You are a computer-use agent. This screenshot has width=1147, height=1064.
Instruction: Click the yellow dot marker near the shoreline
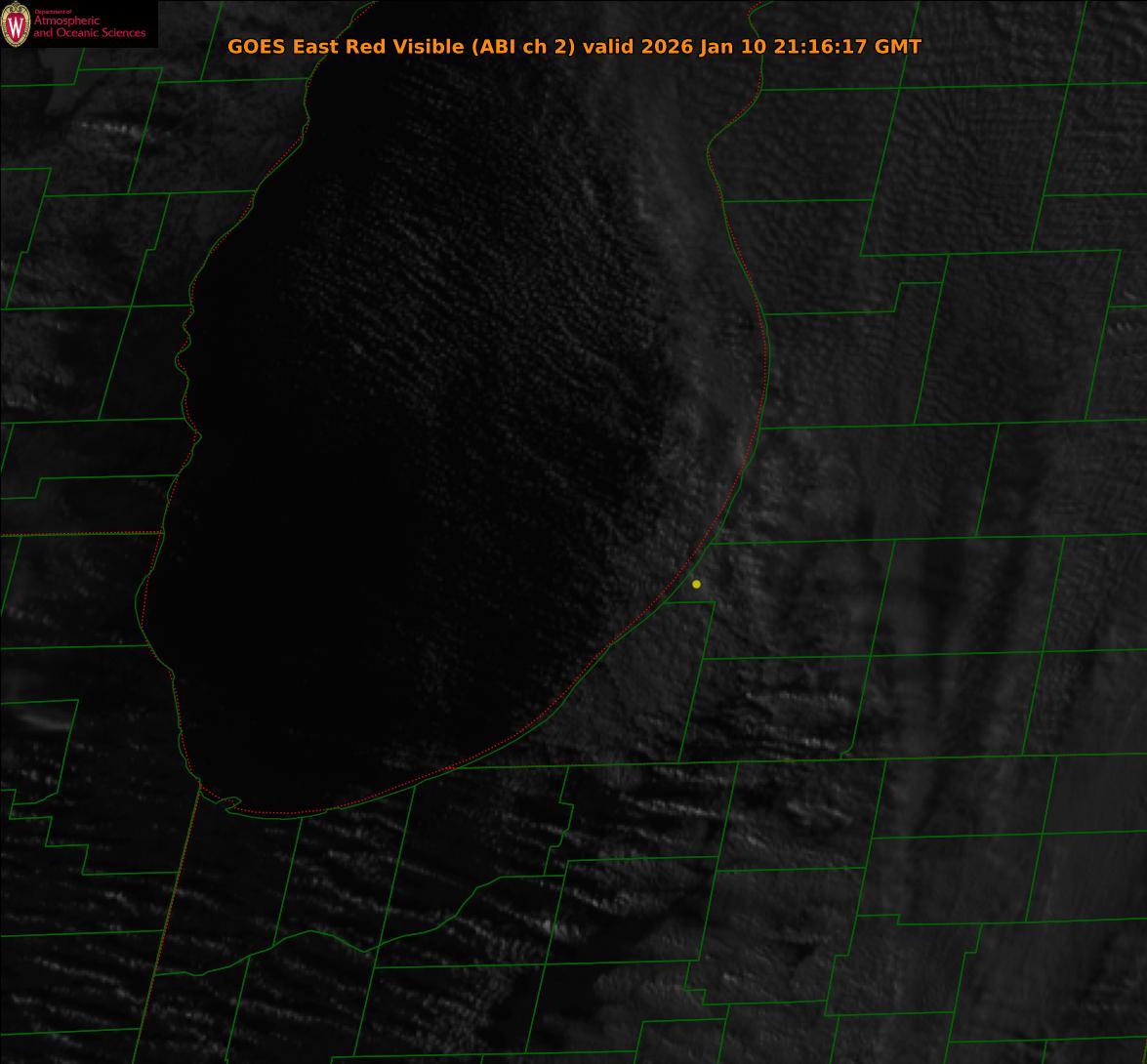[x=696, y=584]
